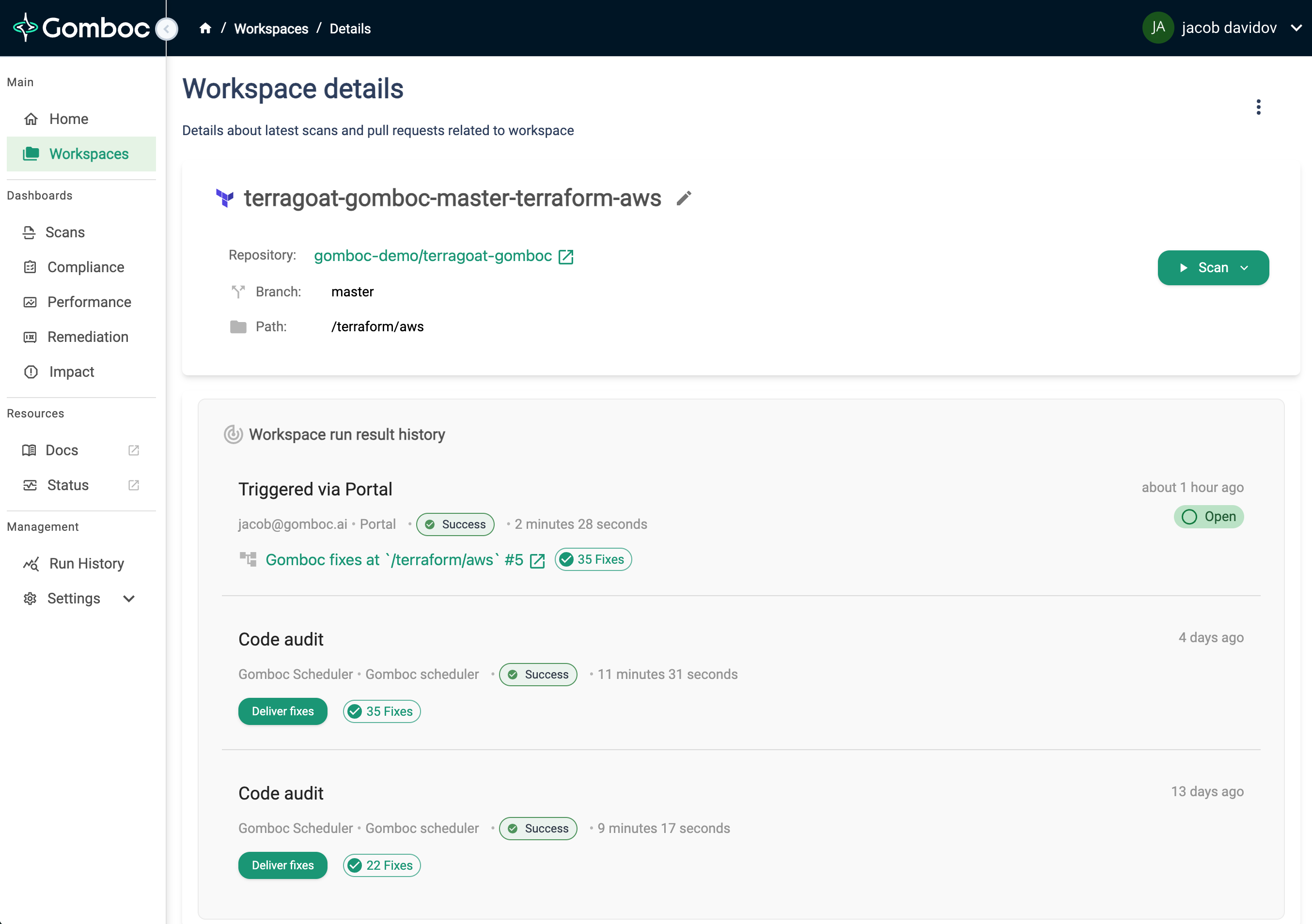Expand the Settings submenu chevron
The height and width of the screenshot is (924, 1312).
tap(129, 599)
